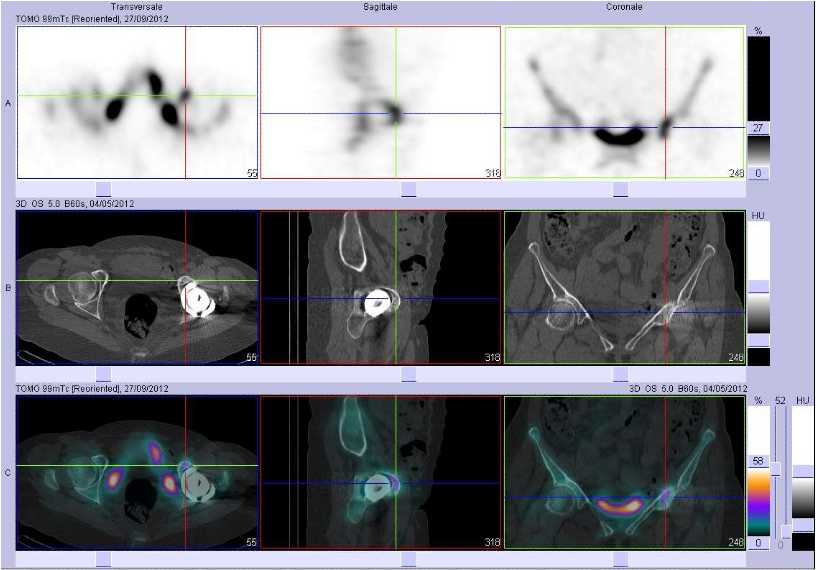816x570 pixels.
Task: Click the row C HU grayscale gradient
Action: coord(803,498)
